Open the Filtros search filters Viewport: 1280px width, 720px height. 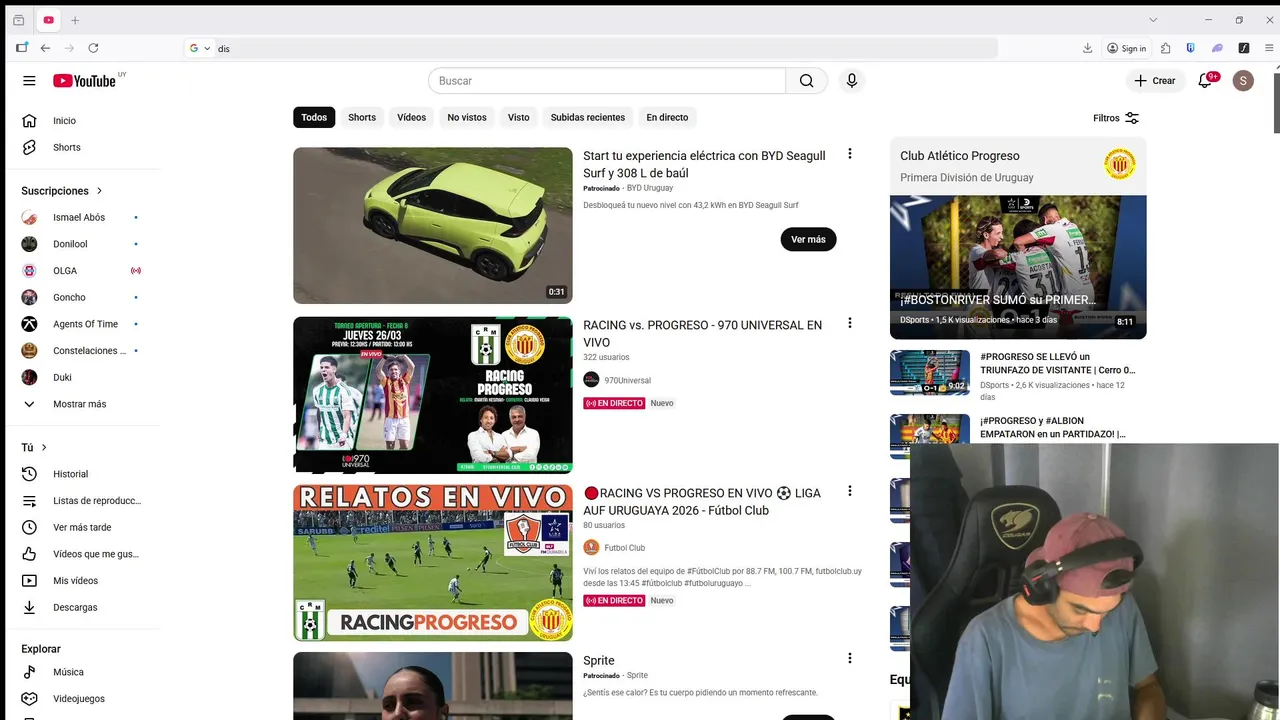click(x=1116, y=118)
